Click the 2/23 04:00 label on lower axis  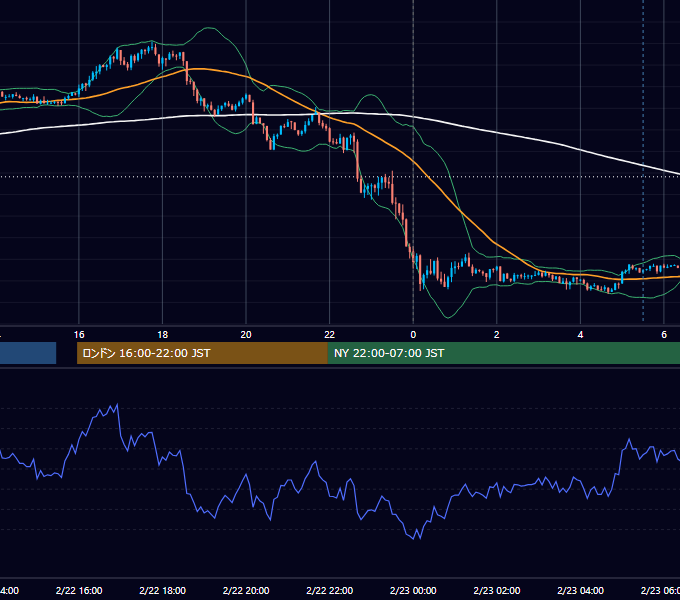(580, 590)
